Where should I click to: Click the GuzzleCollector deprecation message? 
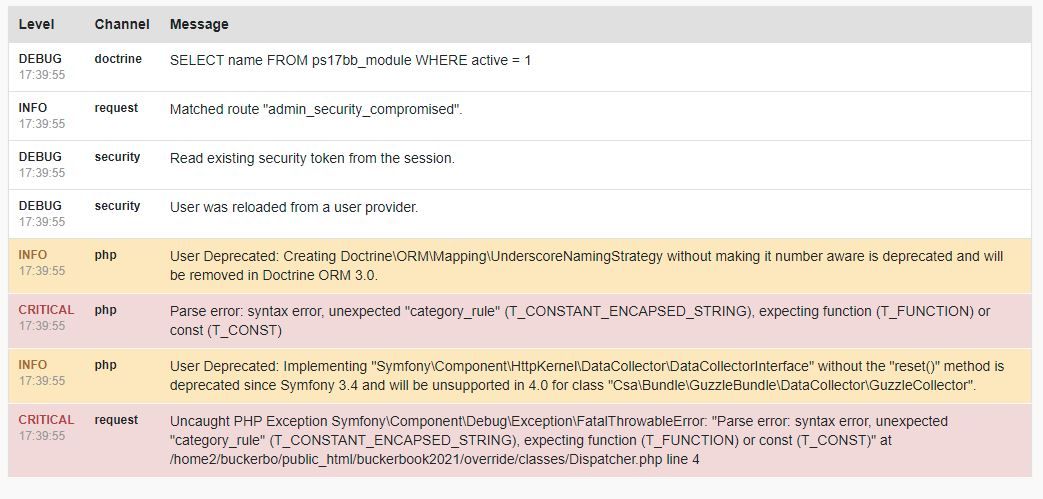click(x=587, y=376)
